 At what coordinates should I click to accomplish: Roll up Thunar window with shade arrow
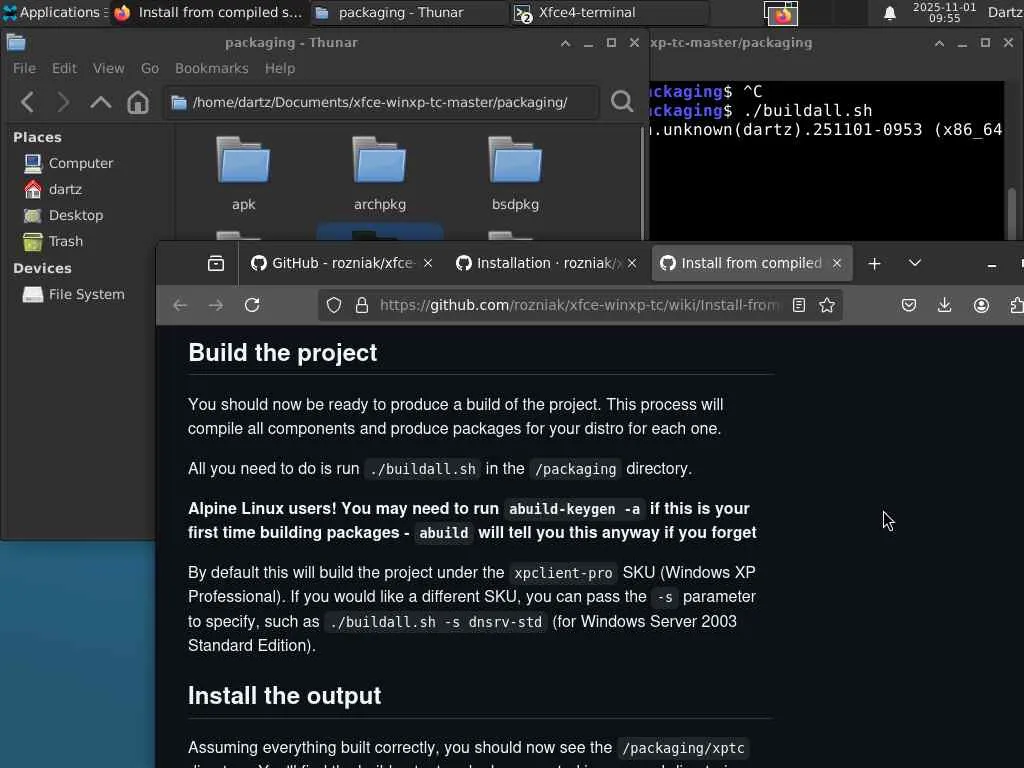[x=566, y=43]
